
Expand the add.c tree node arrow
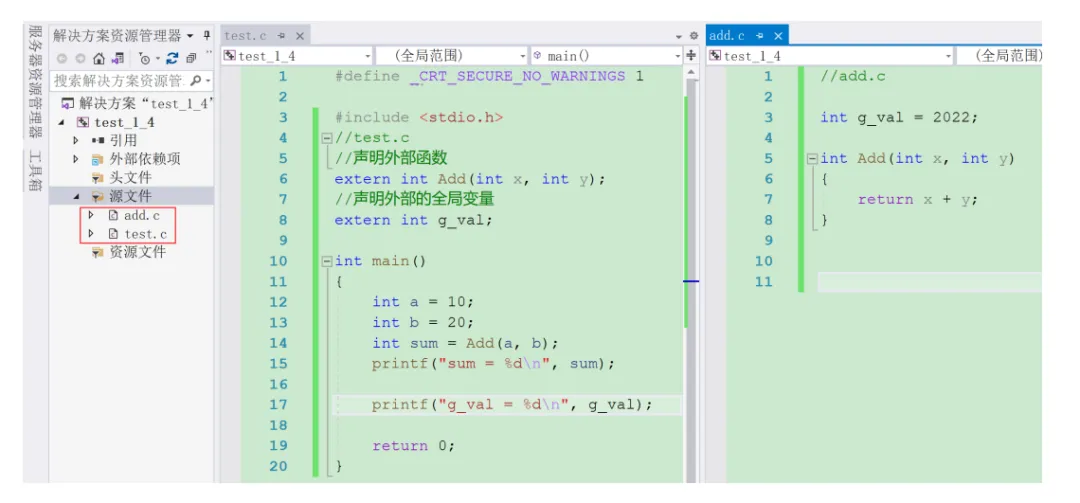[x=90, y=216]
